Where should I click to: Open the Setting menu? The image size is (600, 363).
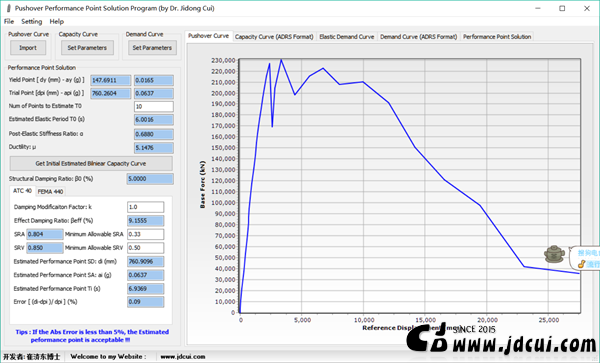(31, 21)
